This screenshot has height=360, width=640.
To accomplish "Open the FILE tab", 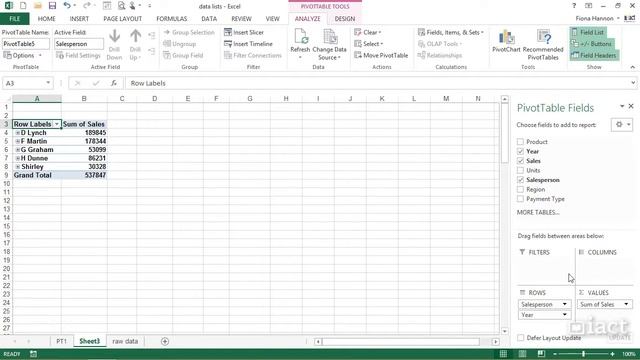I will pos(15,19).
